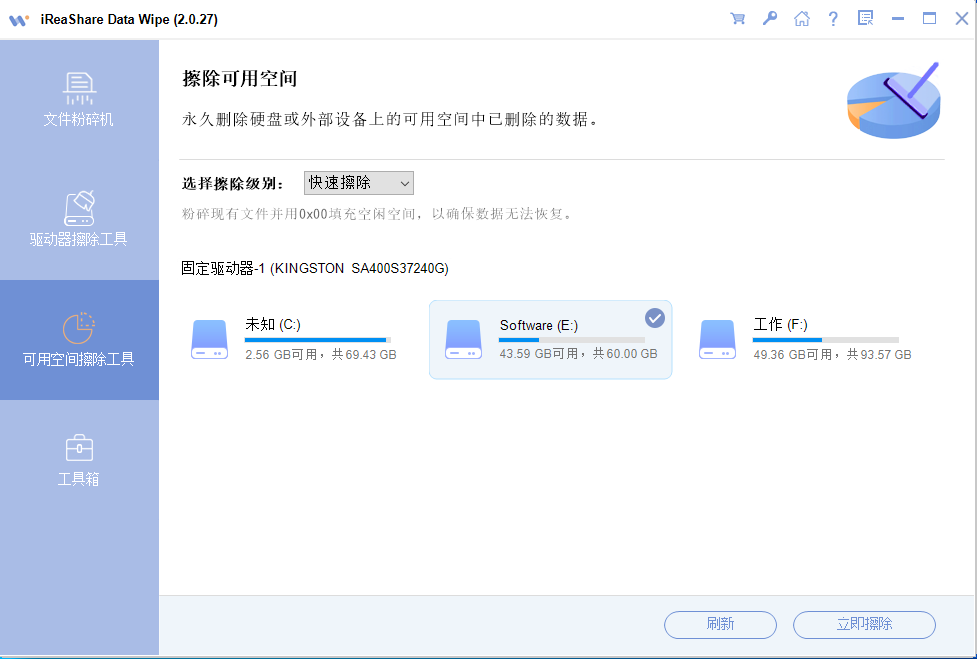Select the 未知 (C:) drive
The height and width of the screenshot is (659, 977).
pos(295,339)
